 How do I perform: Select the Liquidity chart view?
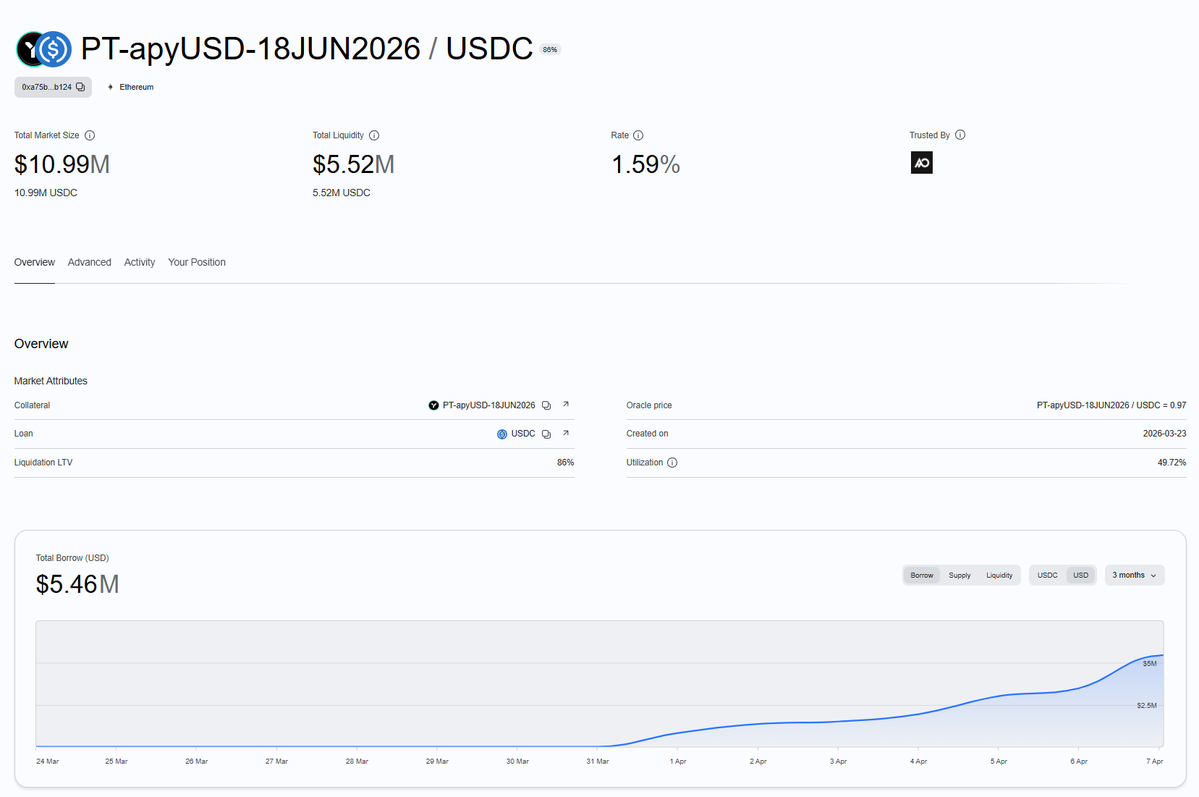click(999, 575)
